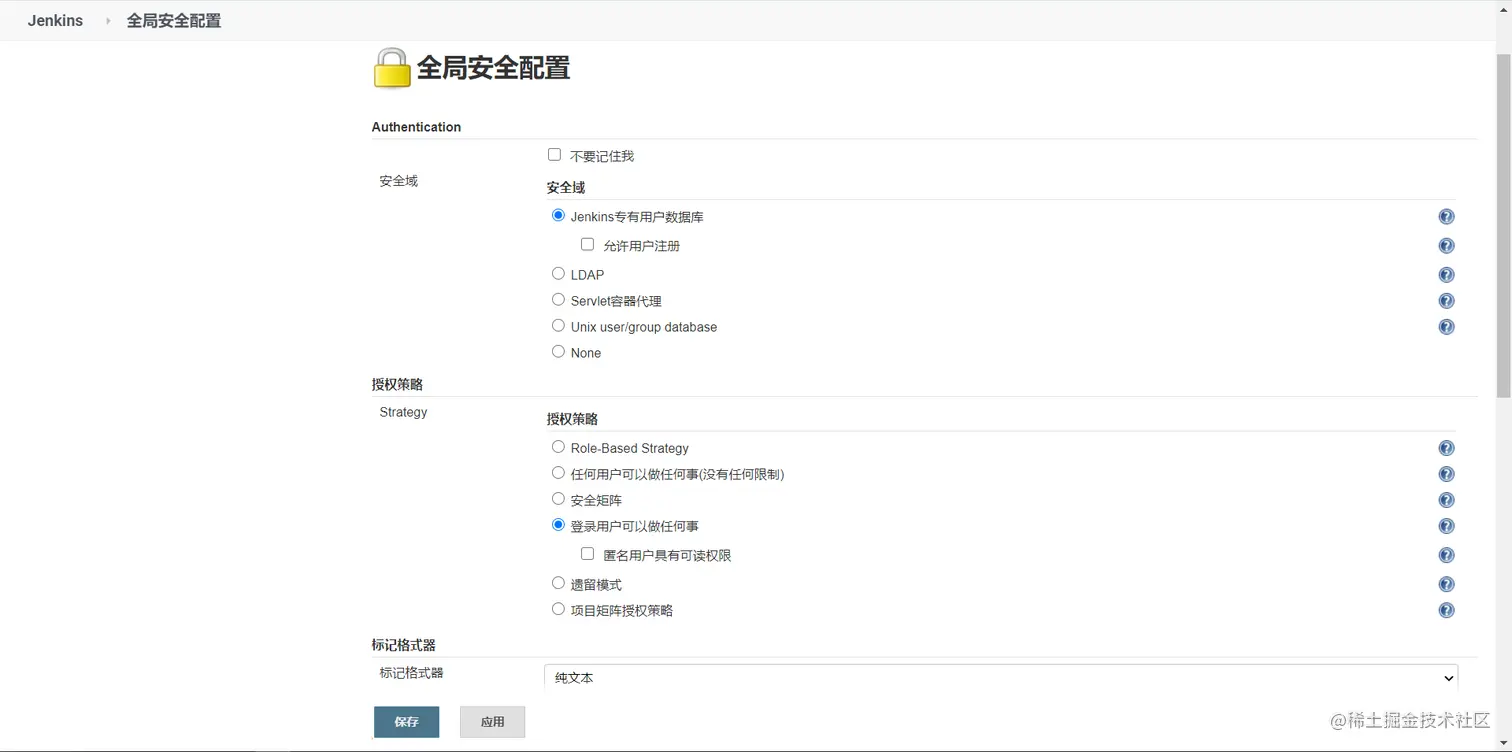Enable 匿名用户具有可读权限 checkbox
1512x752 pixels.
click(587, 554)
